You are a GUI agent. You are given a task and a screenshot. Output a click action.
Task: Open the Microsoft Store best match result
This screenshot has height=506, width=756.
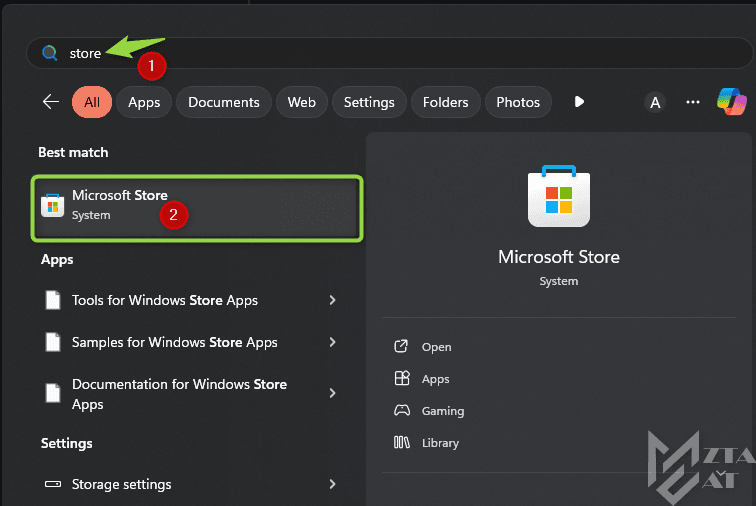(x=197, y=208)
